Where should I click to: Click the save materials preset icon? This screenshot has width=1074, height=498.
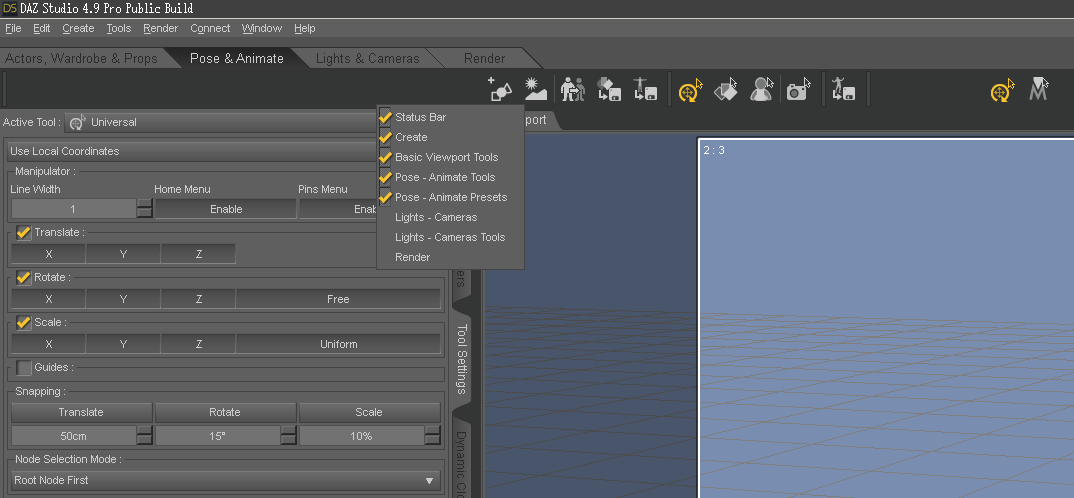(608, 90)
